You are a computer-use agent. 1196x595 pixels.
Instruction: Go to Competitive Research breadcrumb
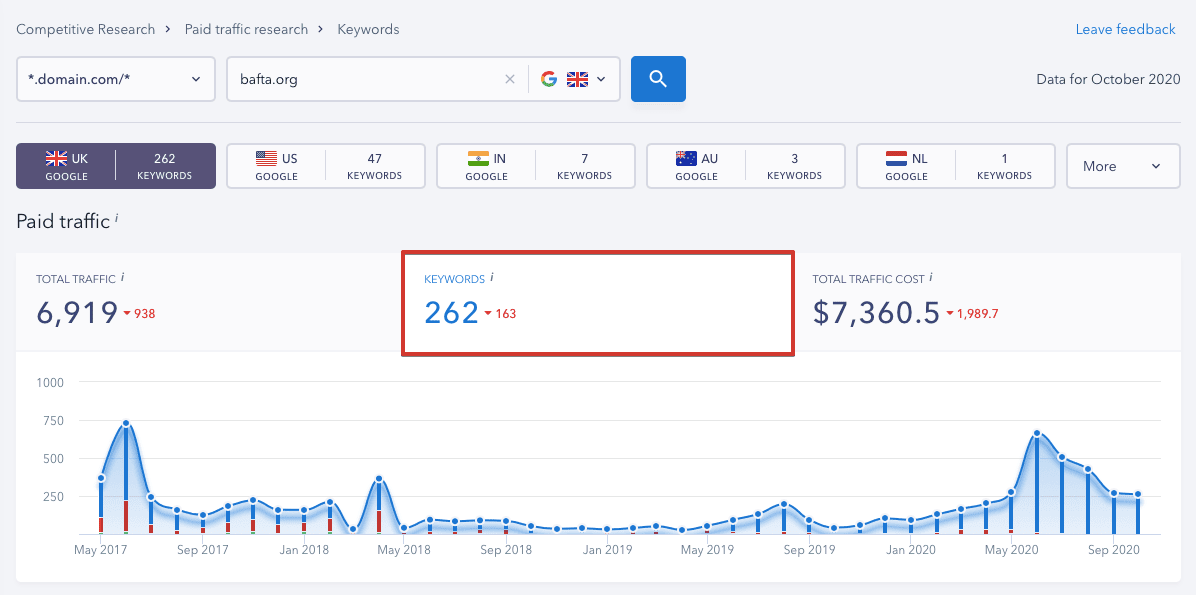click(85, 29)
